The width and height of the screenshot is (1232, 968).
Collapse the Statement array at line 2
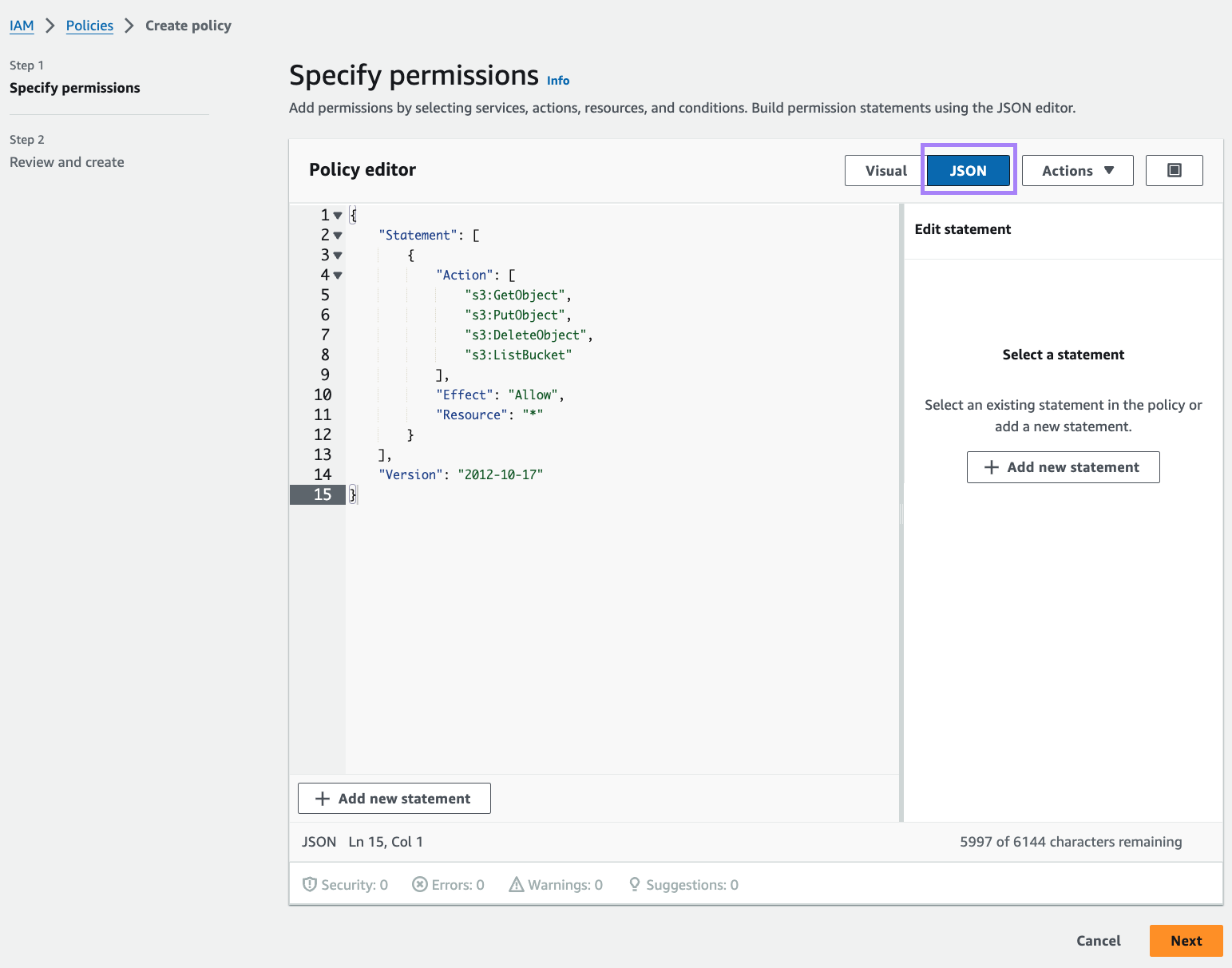pyautogui.click(x=338, y=236)
